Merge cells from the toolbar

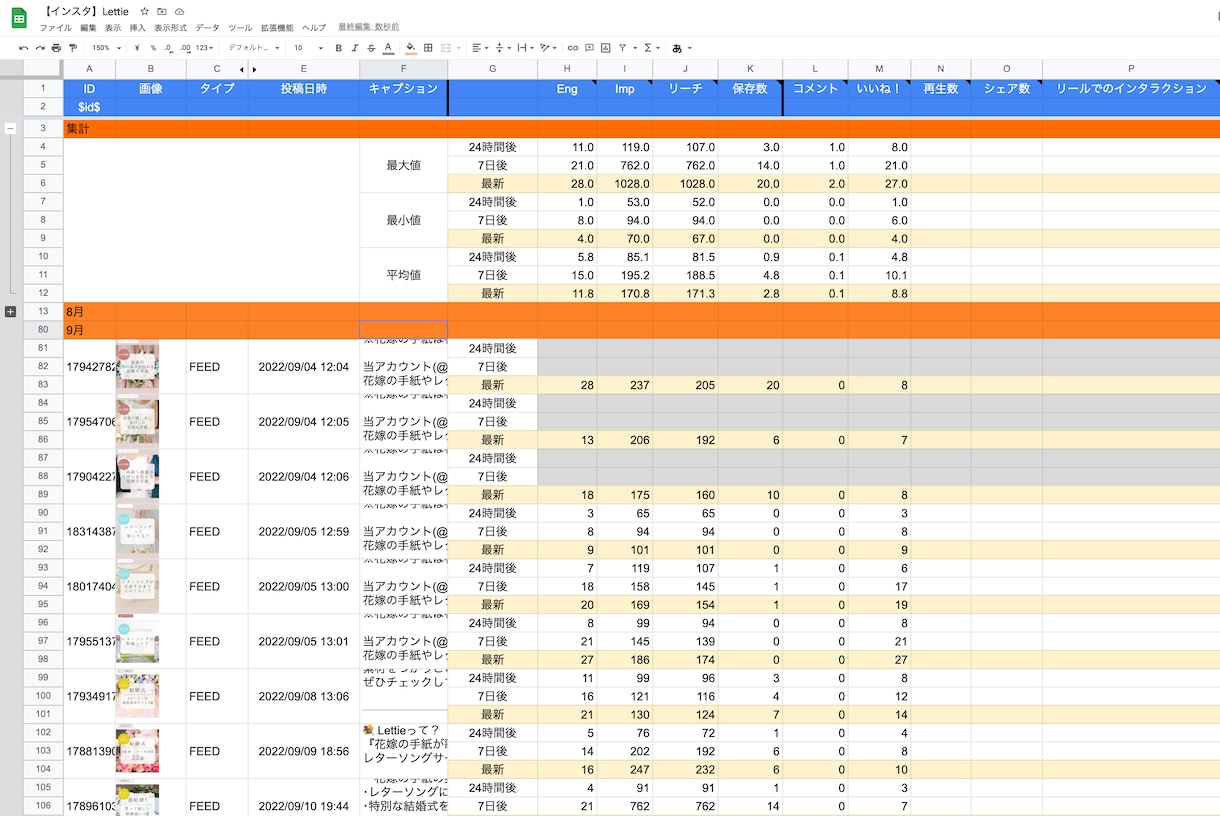tap(445, 47)
